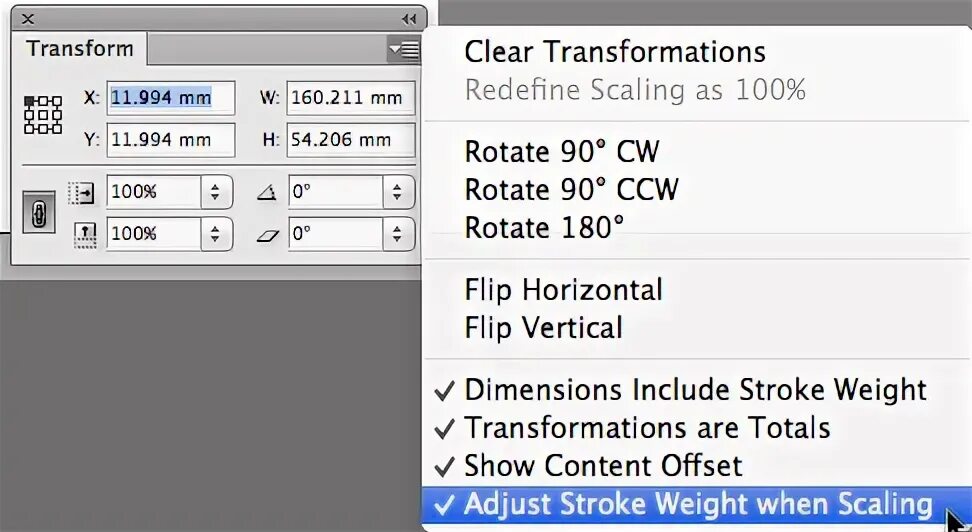Open the Transform panel flyout menu
Screen dimensions: 972x532
[x=404, y=49]
